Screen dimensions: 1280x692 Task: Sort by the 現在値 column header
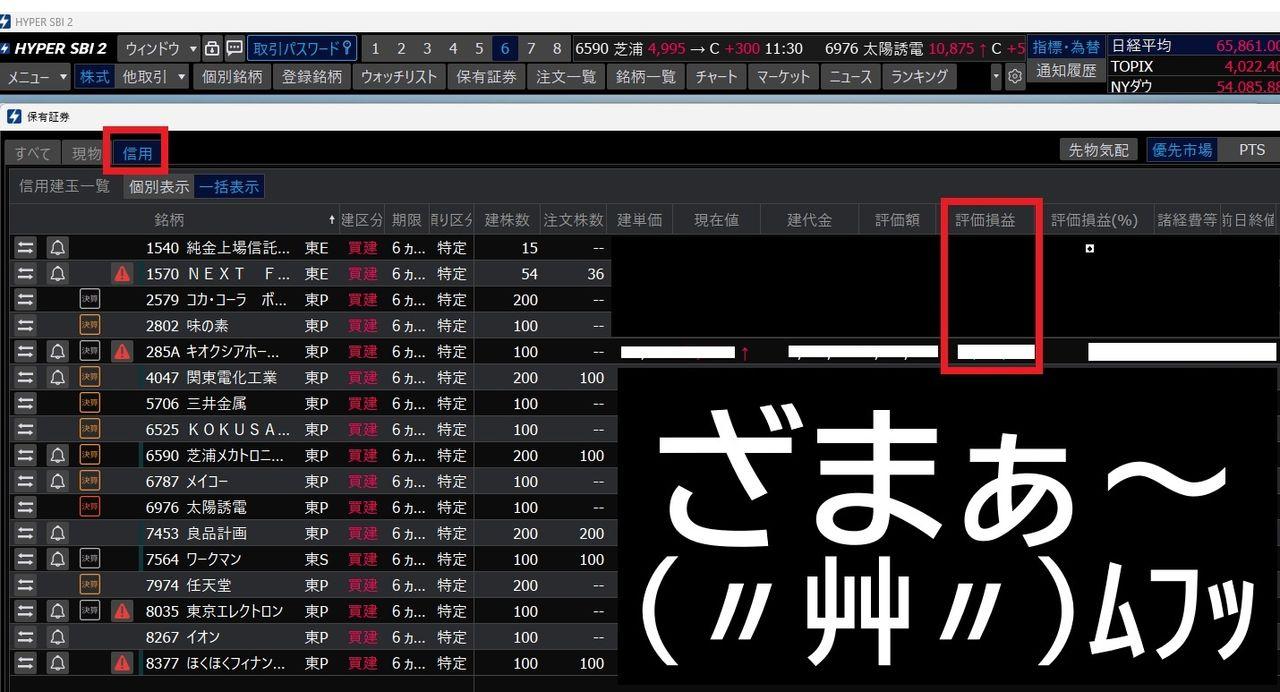[x=716, y=220]
